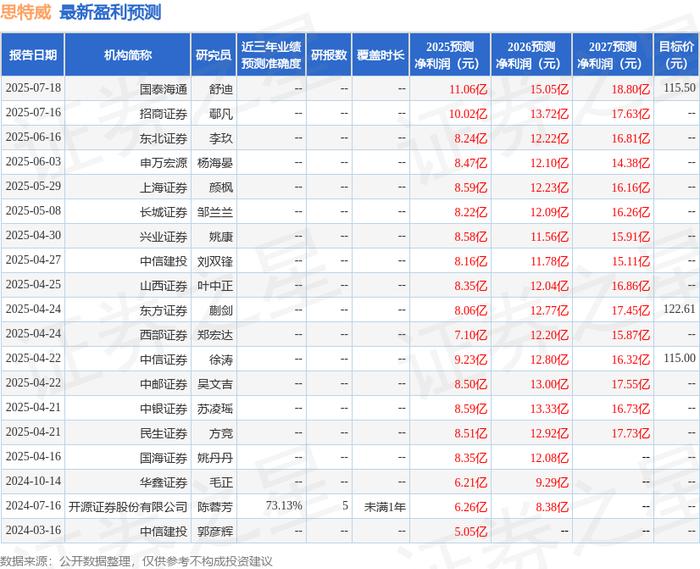Select the 7.10亿 forecast value

[x=471, y=335]
